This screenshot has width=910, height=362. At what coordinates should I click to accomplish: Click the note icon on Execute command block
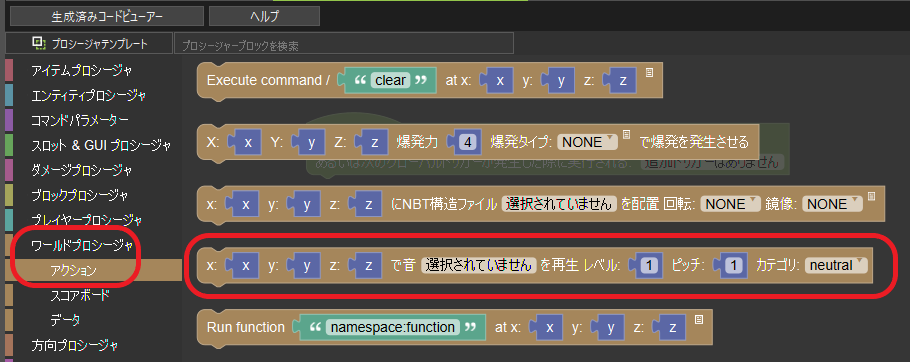[x=649, y=73]
